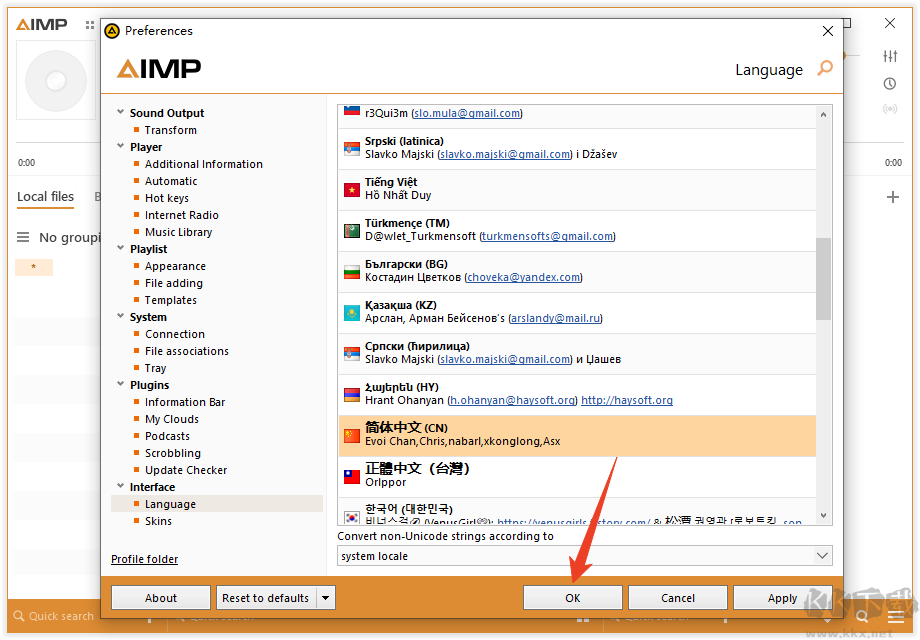Open the Reset to defaults dropdown arrow
Viewport: 920px width, 640px height.
(325, 598)
